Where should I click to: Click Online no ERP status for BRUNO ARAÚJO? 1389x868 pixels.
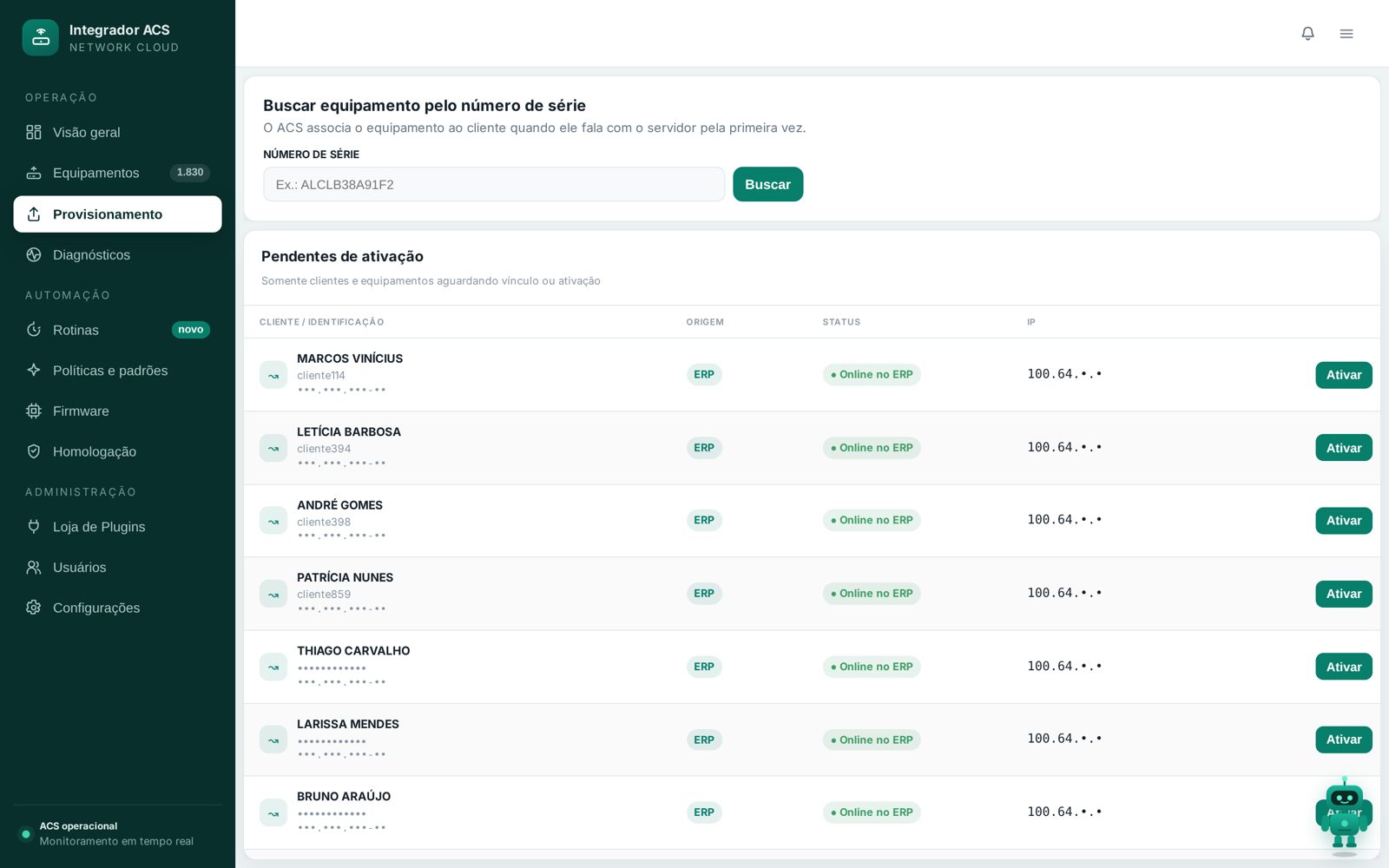pyautogui.click(x=872, y=812)
